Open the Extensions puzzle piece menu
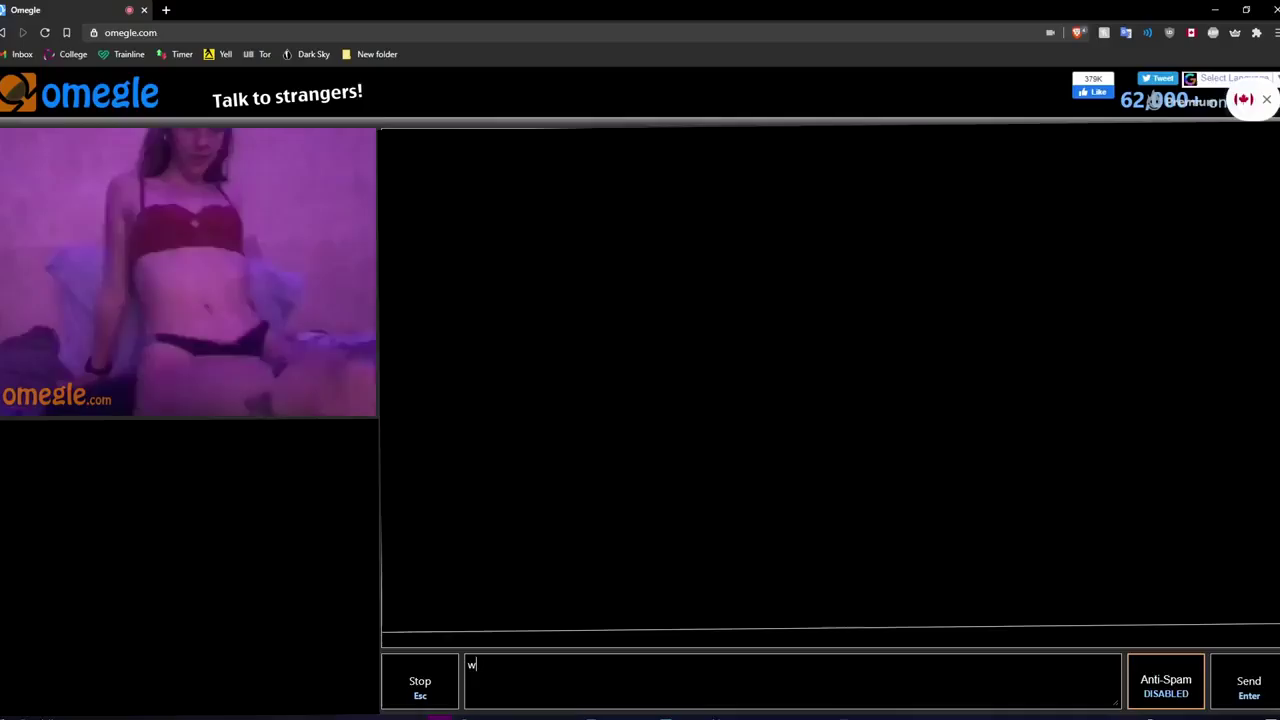Viewport: 1280px width, 720px height. (1256, 33)
